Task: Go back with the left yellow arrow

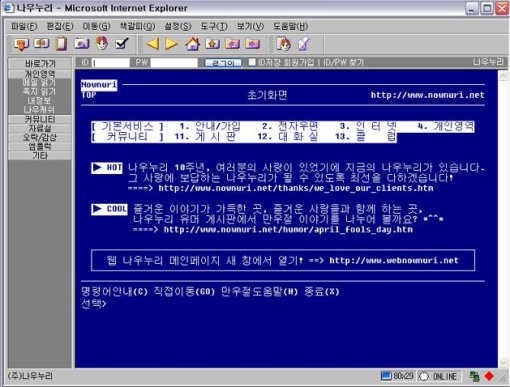Action: pyautogui.click(x=153, y=44)
